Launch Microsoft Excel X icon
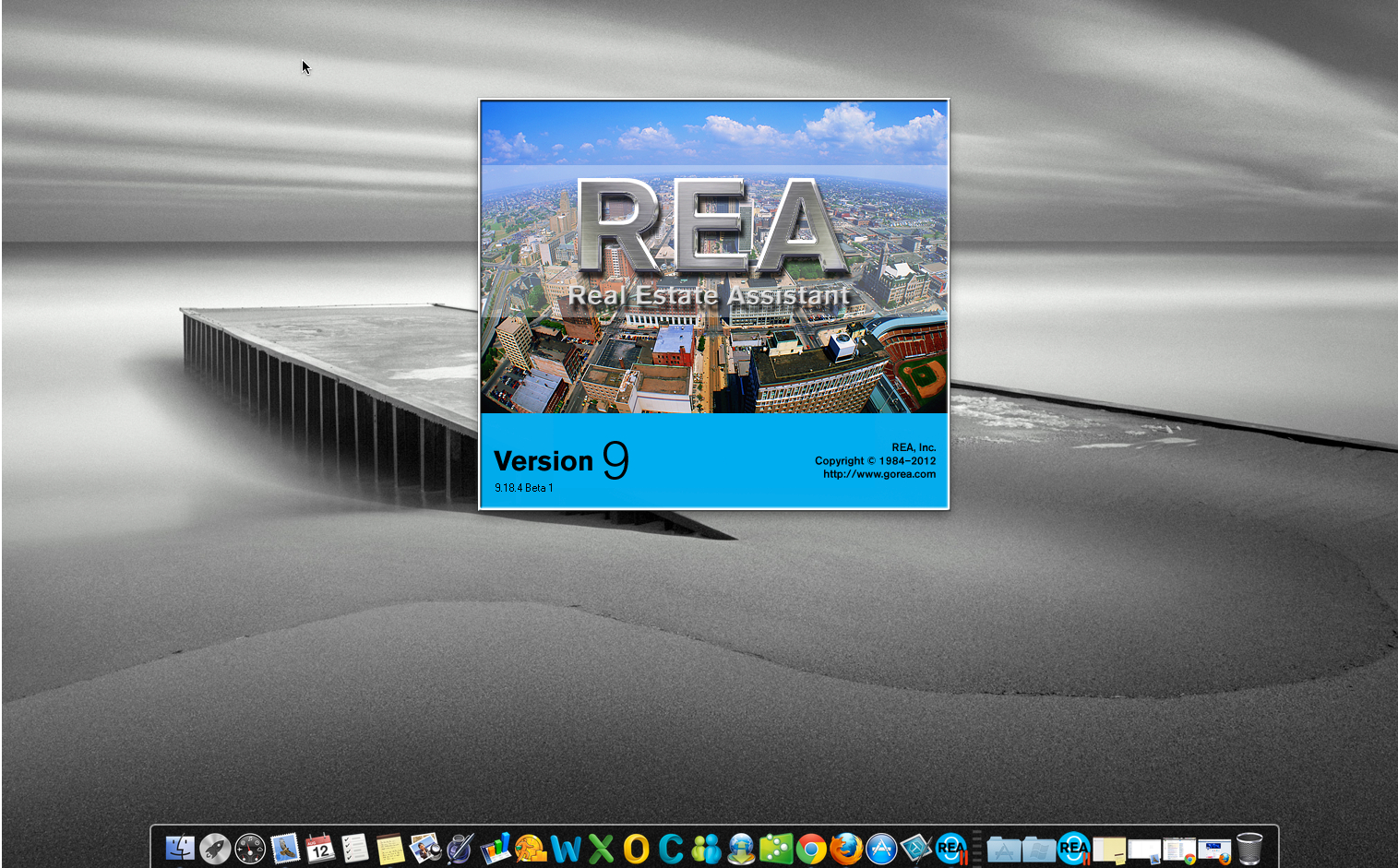1398x868 pixels. click(x=601, y=848)
